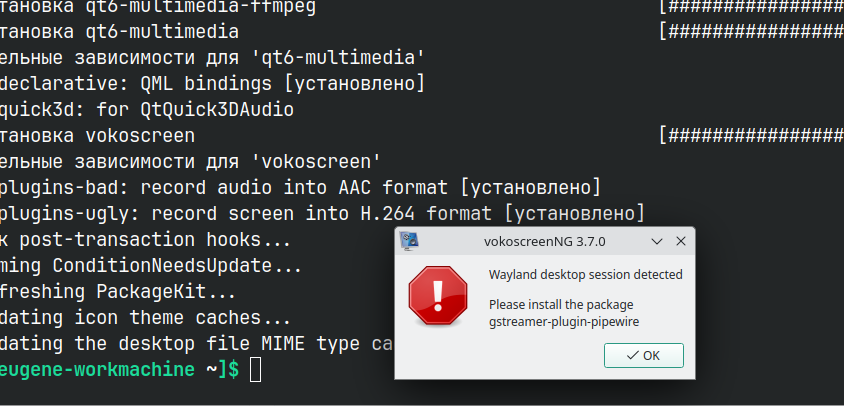Click the vokoscreenNG app icon in dialog title bar

click(410, 241)
